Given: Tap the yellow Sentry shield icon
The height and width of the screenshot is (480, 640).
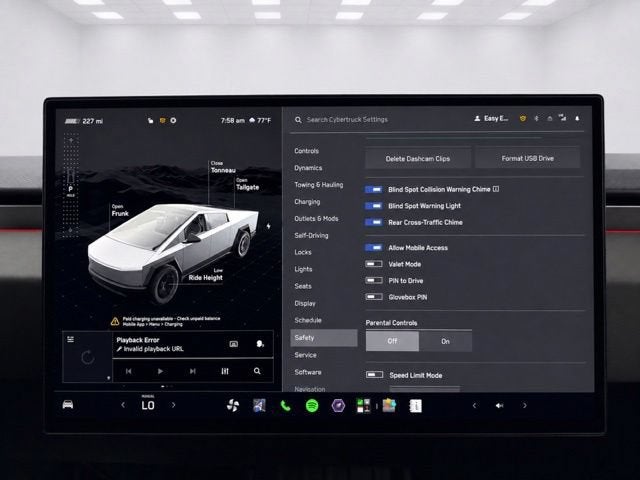Looking at the screenshot, I should [x=522, y=118].
